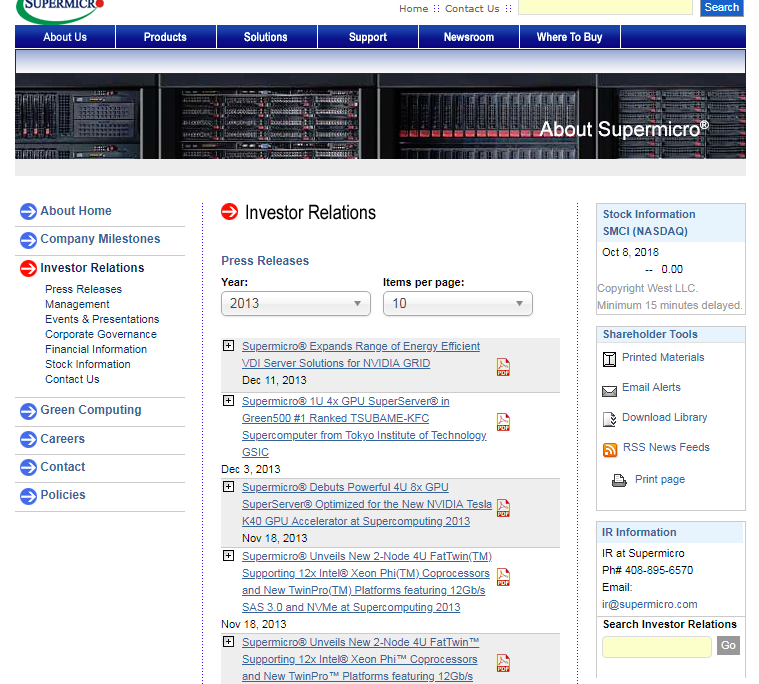Click the Email Alerts envelope icon
Image resolution: width=759 pixels, height=684 pixels.
coord(609,391)
